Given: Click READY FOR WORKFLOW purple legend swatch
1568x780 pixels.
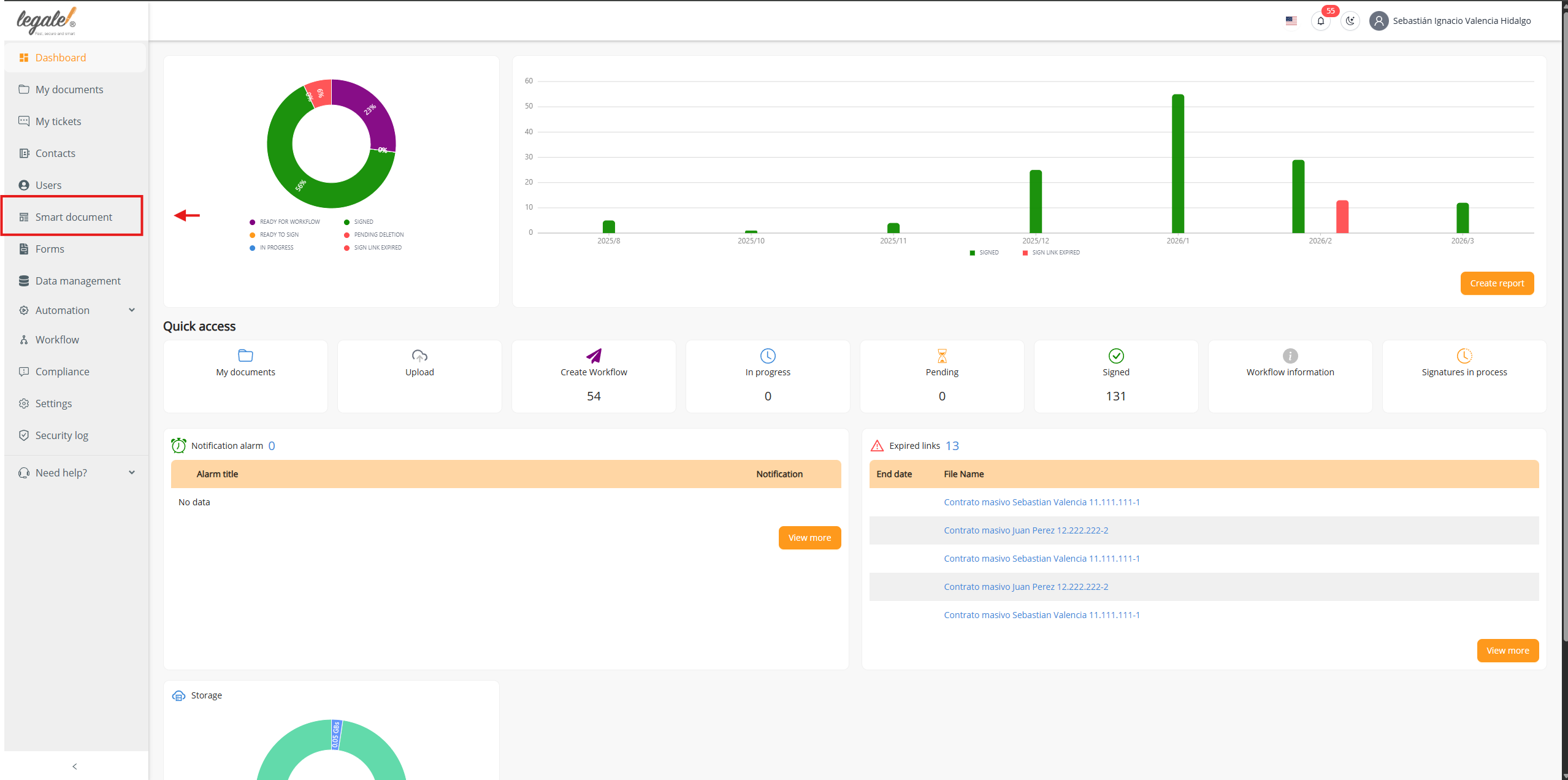Looking at the screenshot, I should (252, 222).
